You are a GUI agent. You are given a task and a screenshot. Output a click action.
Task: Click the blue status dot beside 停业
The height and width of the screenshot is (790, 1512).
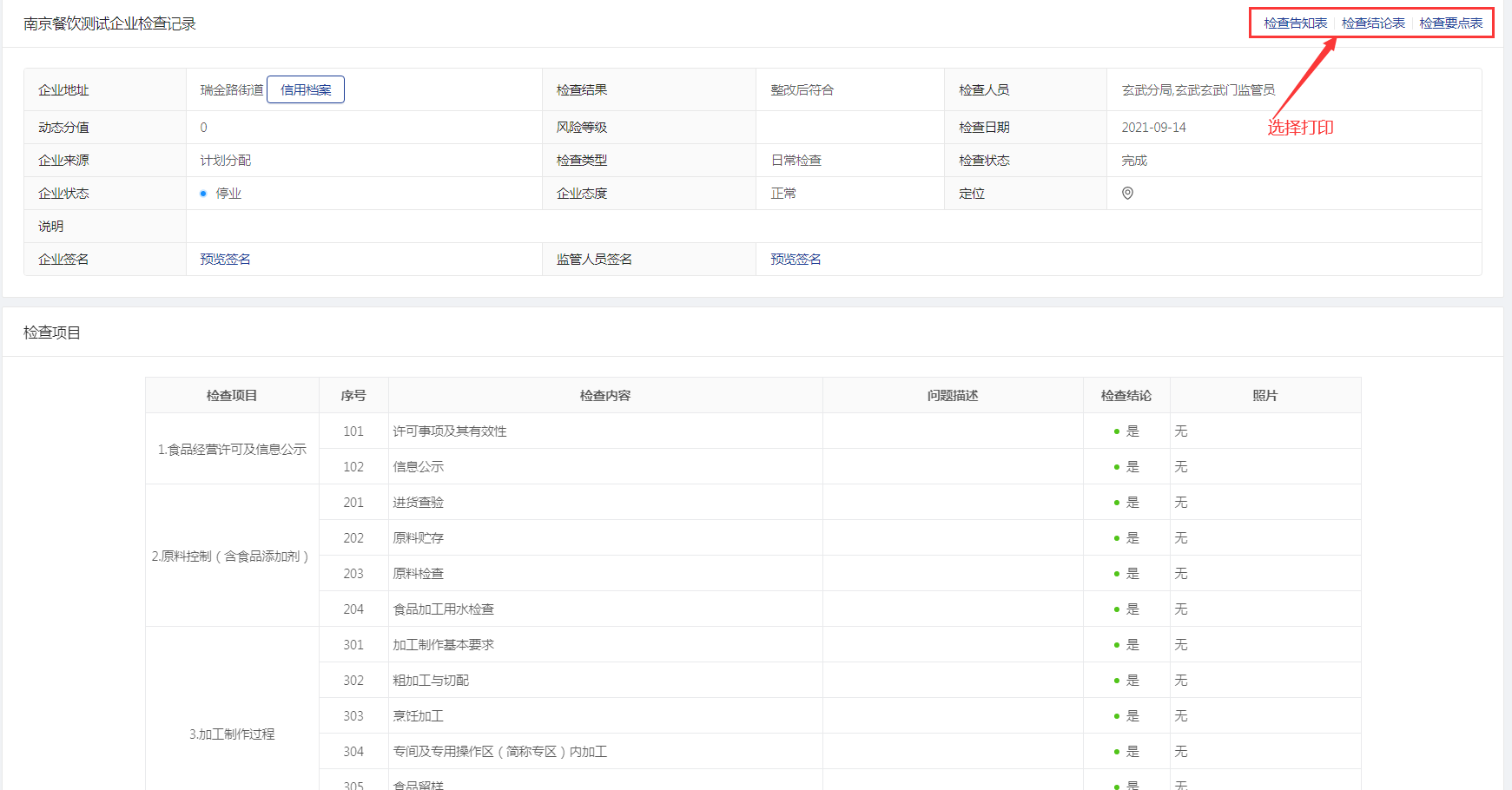pyautogui.click(x=203, y=194)
